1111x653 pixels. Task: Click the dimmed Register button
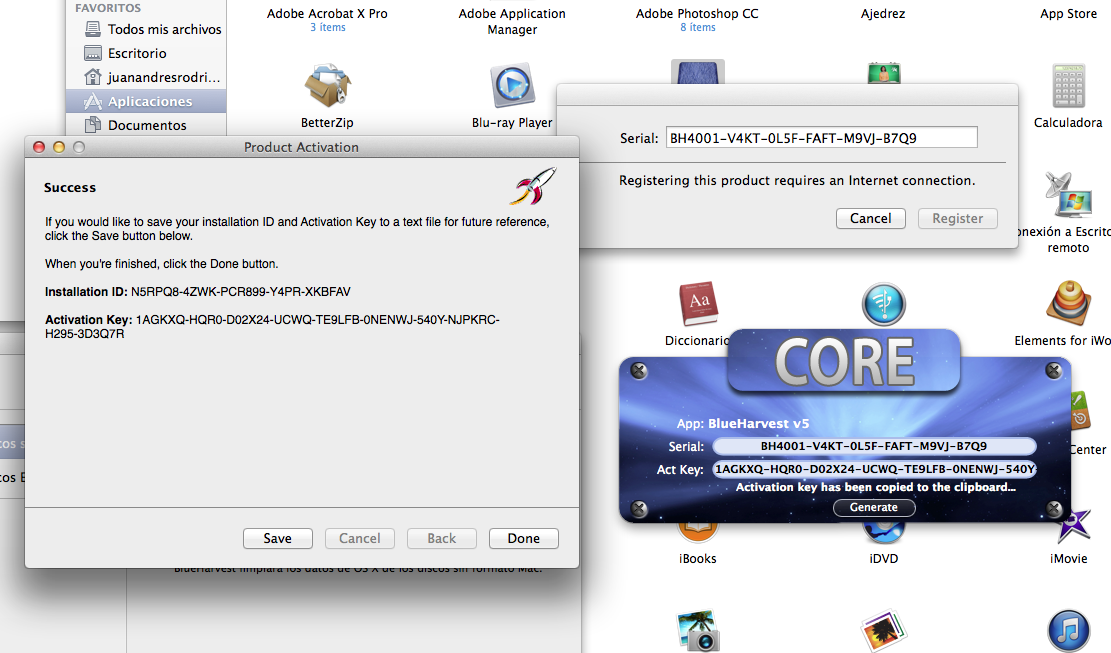pyautogui.click(x=958, y=218)
